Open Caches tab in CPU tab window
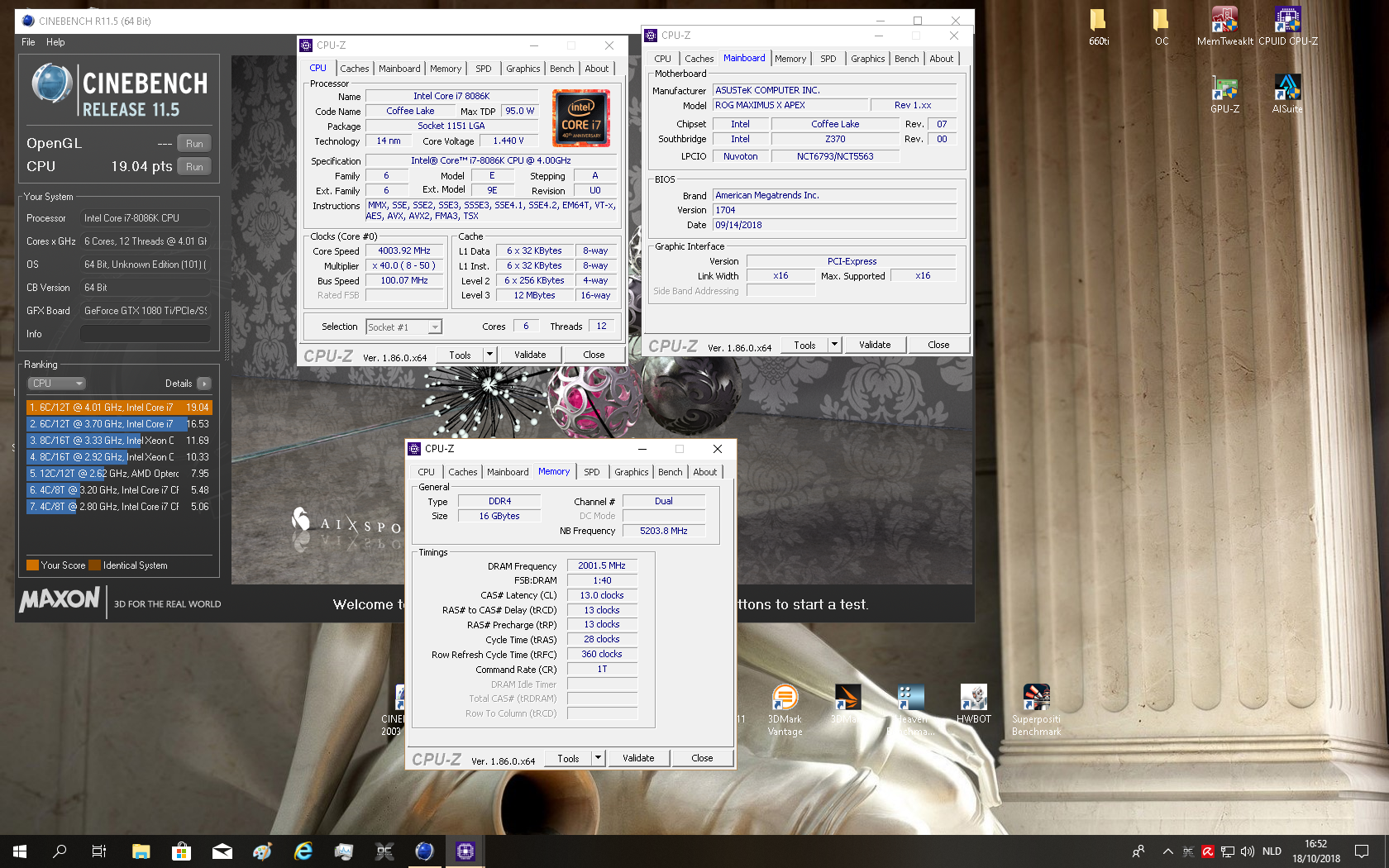The width and height of the screenshot is (1389, 868). 354,69
